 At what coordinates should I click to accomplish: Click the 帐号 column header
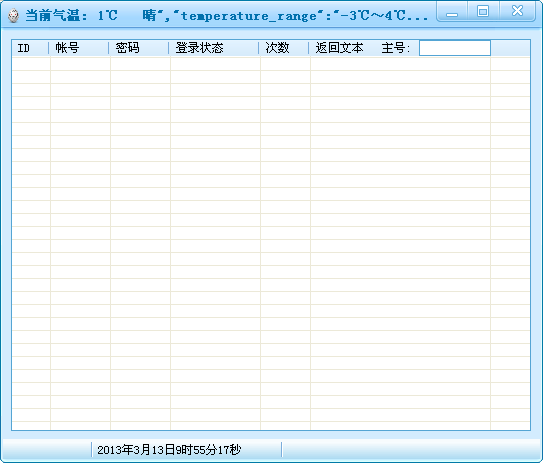click(79, 48)
